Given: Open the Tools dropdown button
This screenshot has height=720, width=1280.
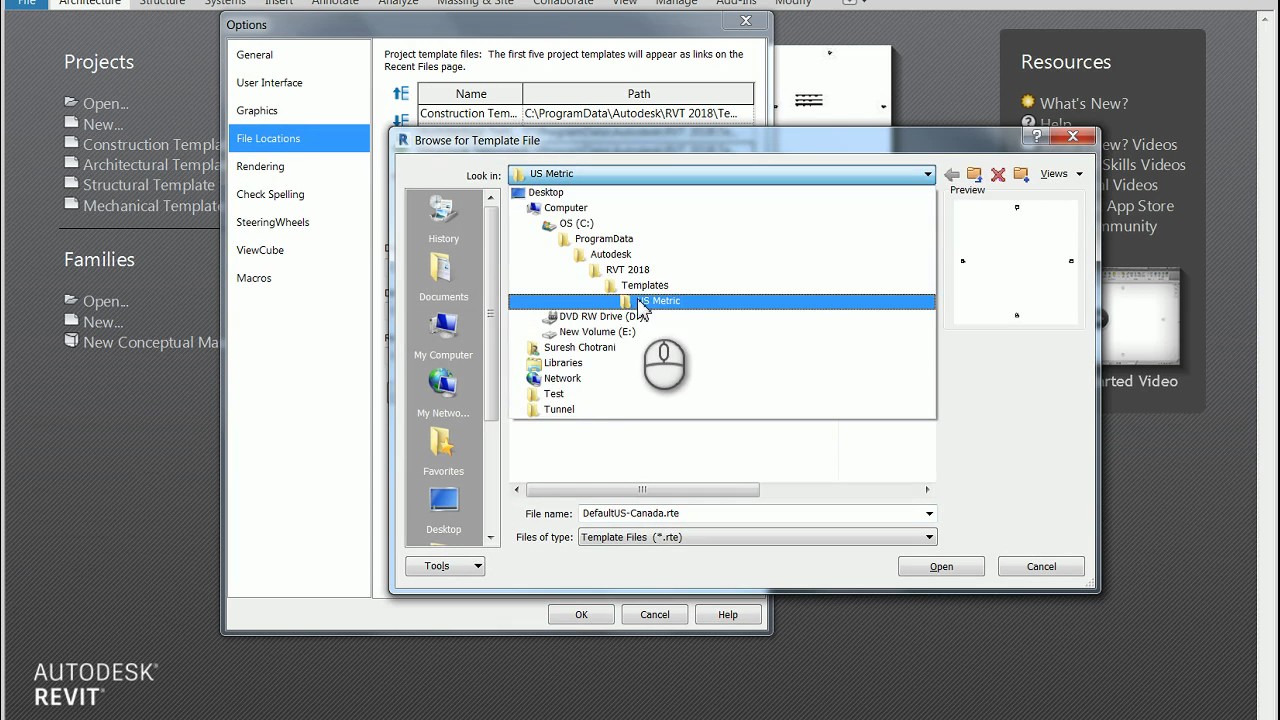Looking at the screenshot, I should (445, 566).
